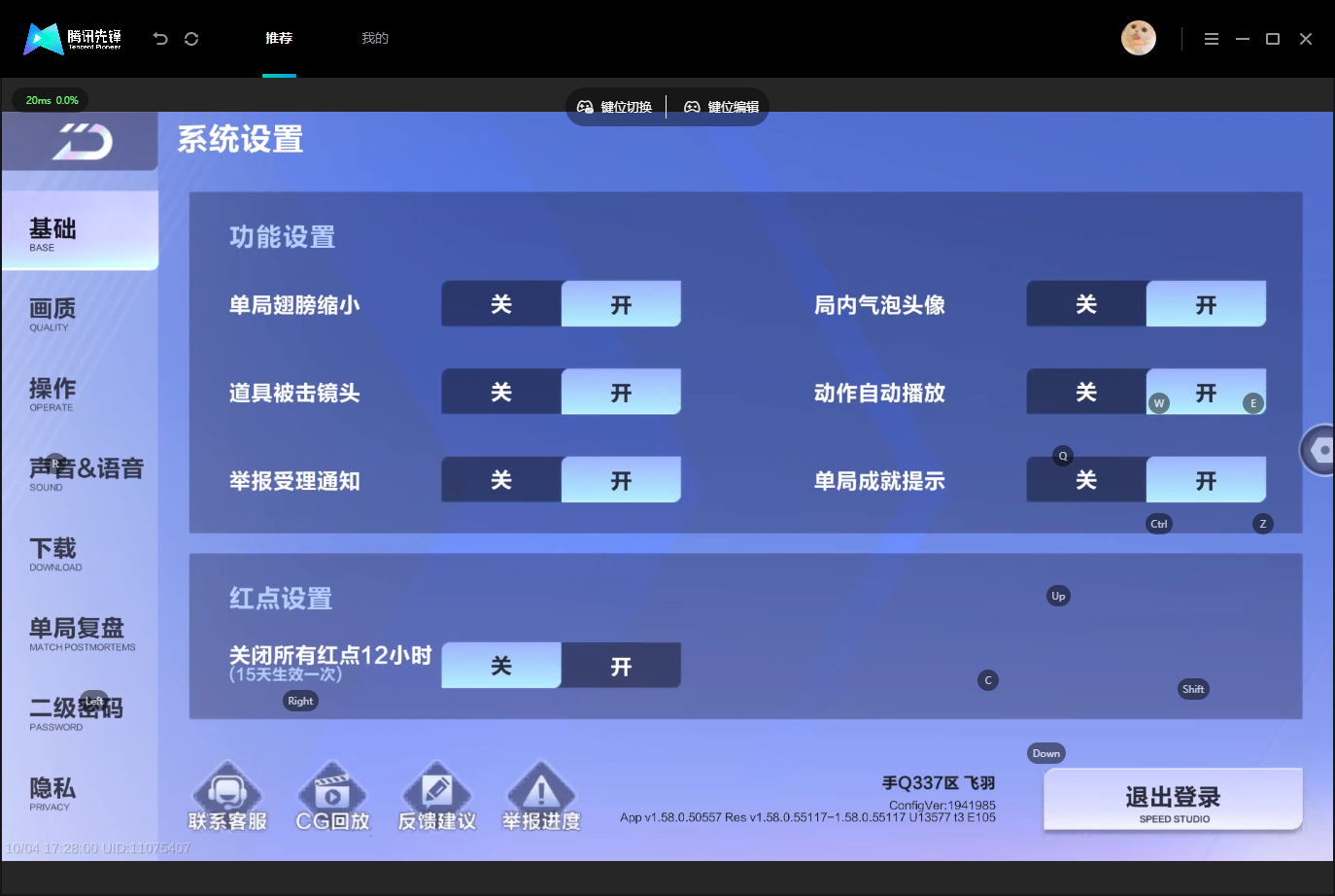
Task: Open the user avatar profile
Action: click(x=1139, y=38)
